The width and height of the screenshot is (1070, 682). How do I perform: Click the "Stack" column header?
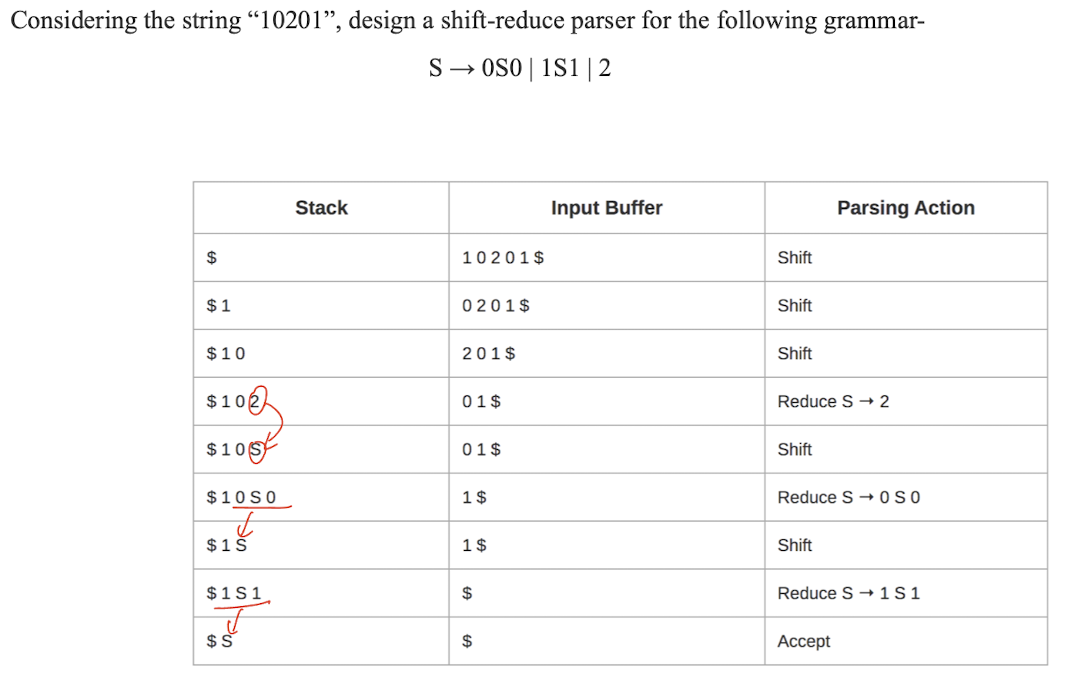point(321,208)
